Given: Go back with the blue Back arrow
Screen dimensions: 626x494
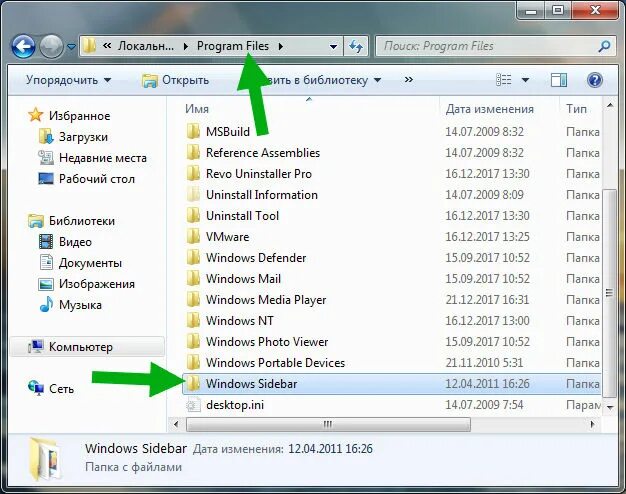Looking at the screenshot, I should [24, 47].
